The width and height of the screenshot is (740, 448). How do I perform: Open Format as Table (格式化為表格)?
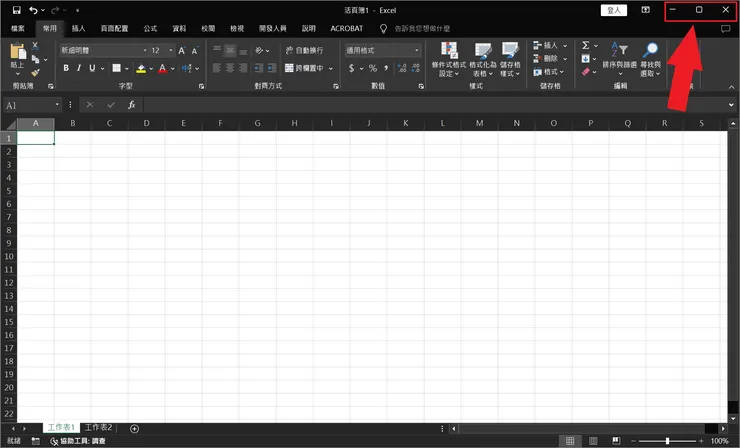(482, 59)
